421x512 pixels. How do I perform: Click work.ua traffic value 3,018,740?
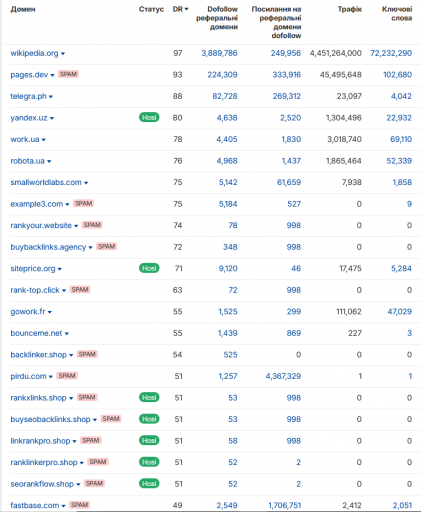click(x=344, y=139)
